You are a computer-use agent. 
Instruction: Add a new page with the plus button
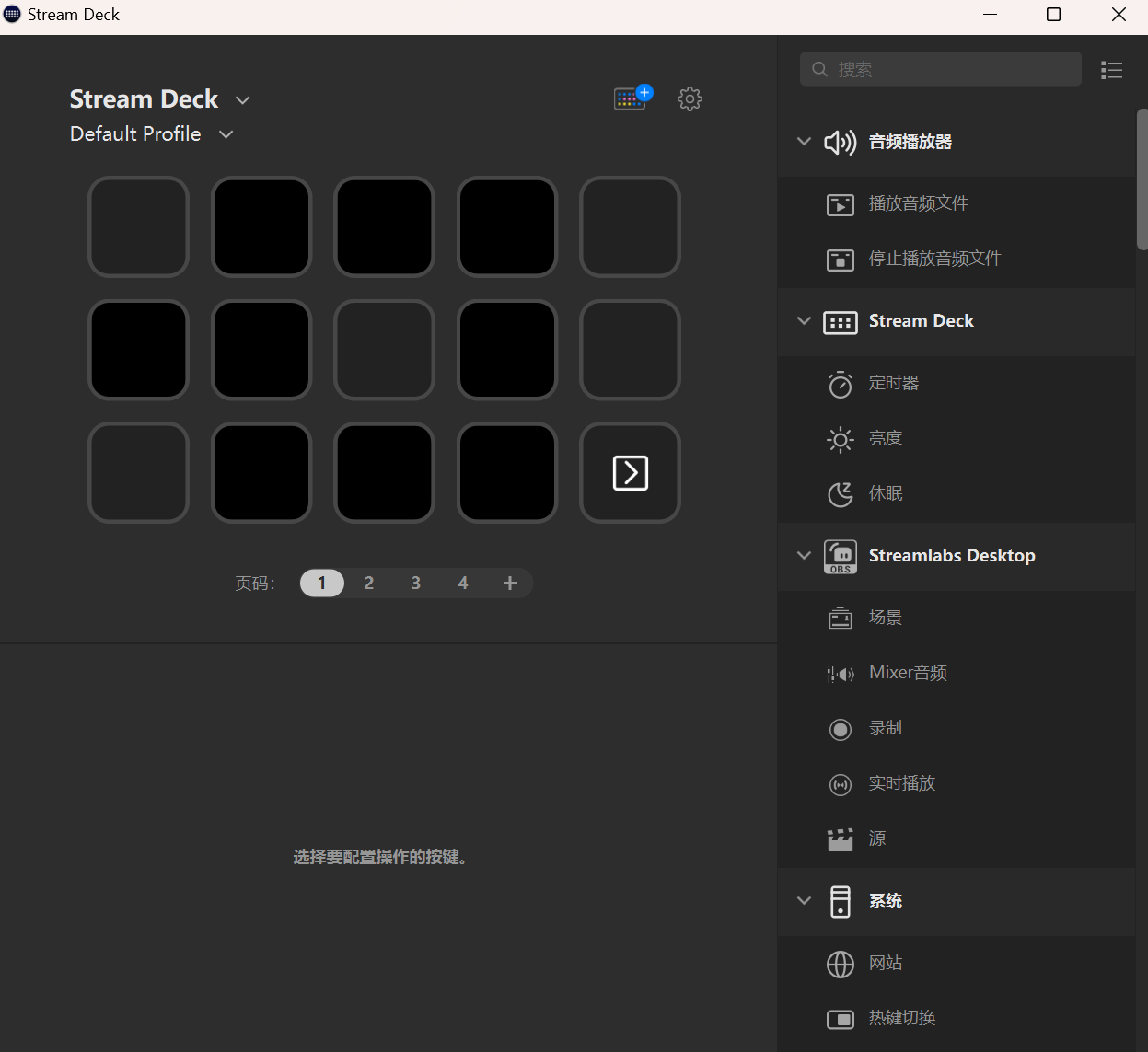510,583
